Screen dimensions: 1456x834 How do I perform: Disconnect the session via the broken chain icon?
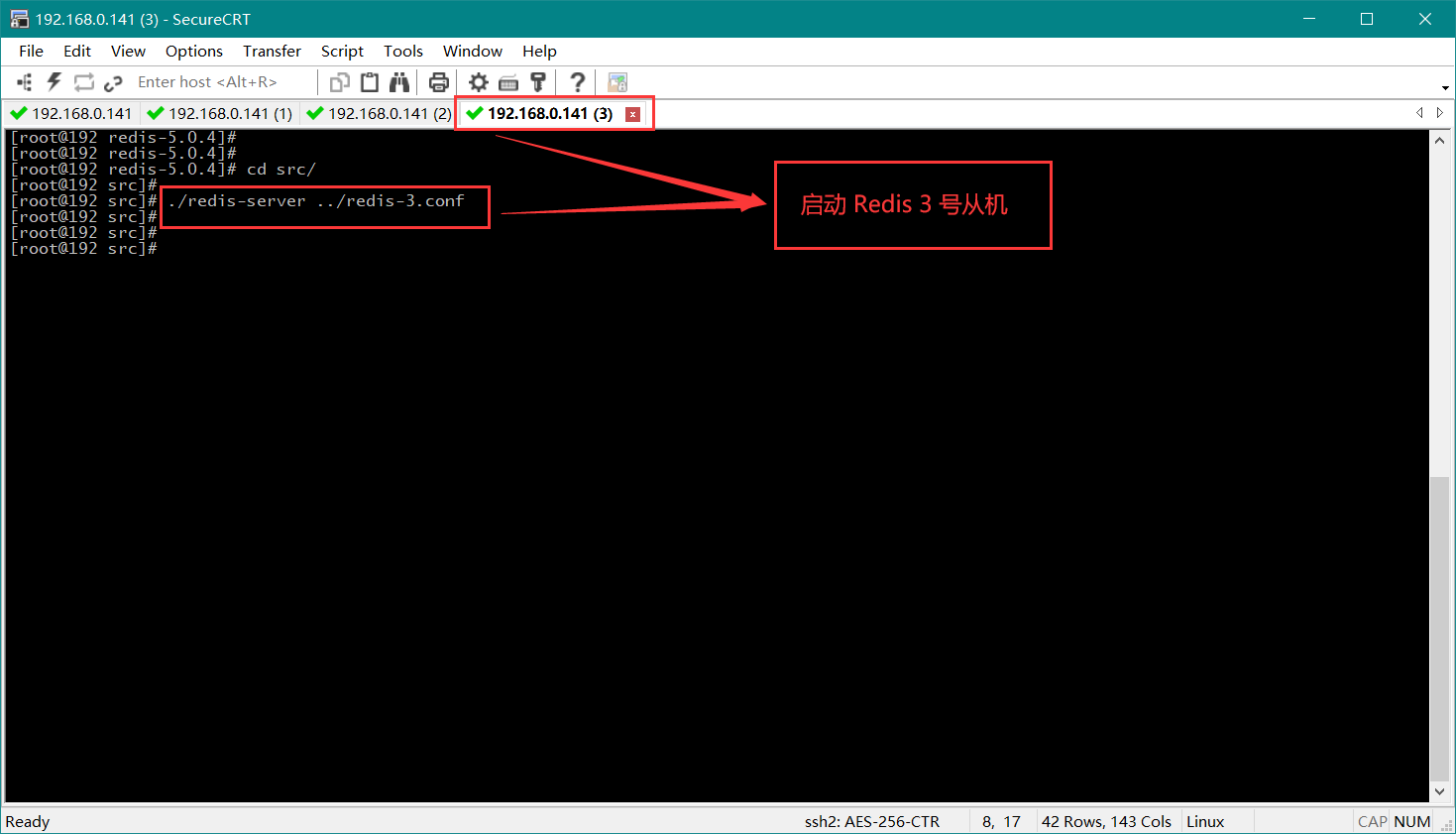113,81
